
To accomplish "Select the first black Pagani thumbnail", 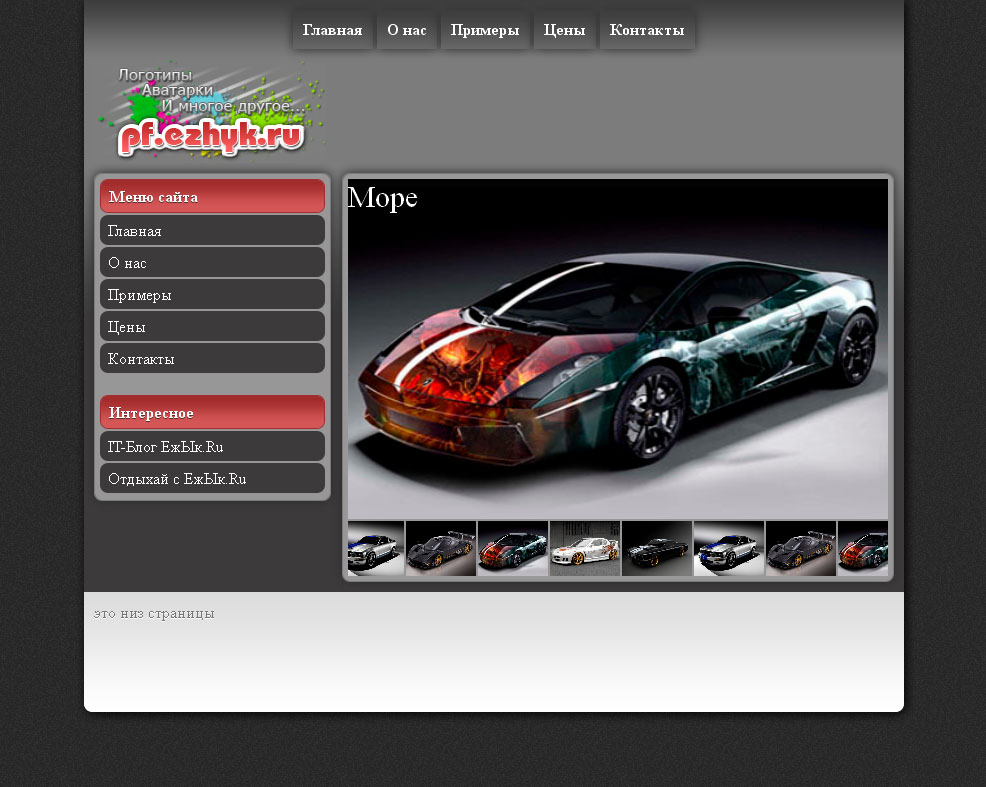I will [x=441, y=548].
